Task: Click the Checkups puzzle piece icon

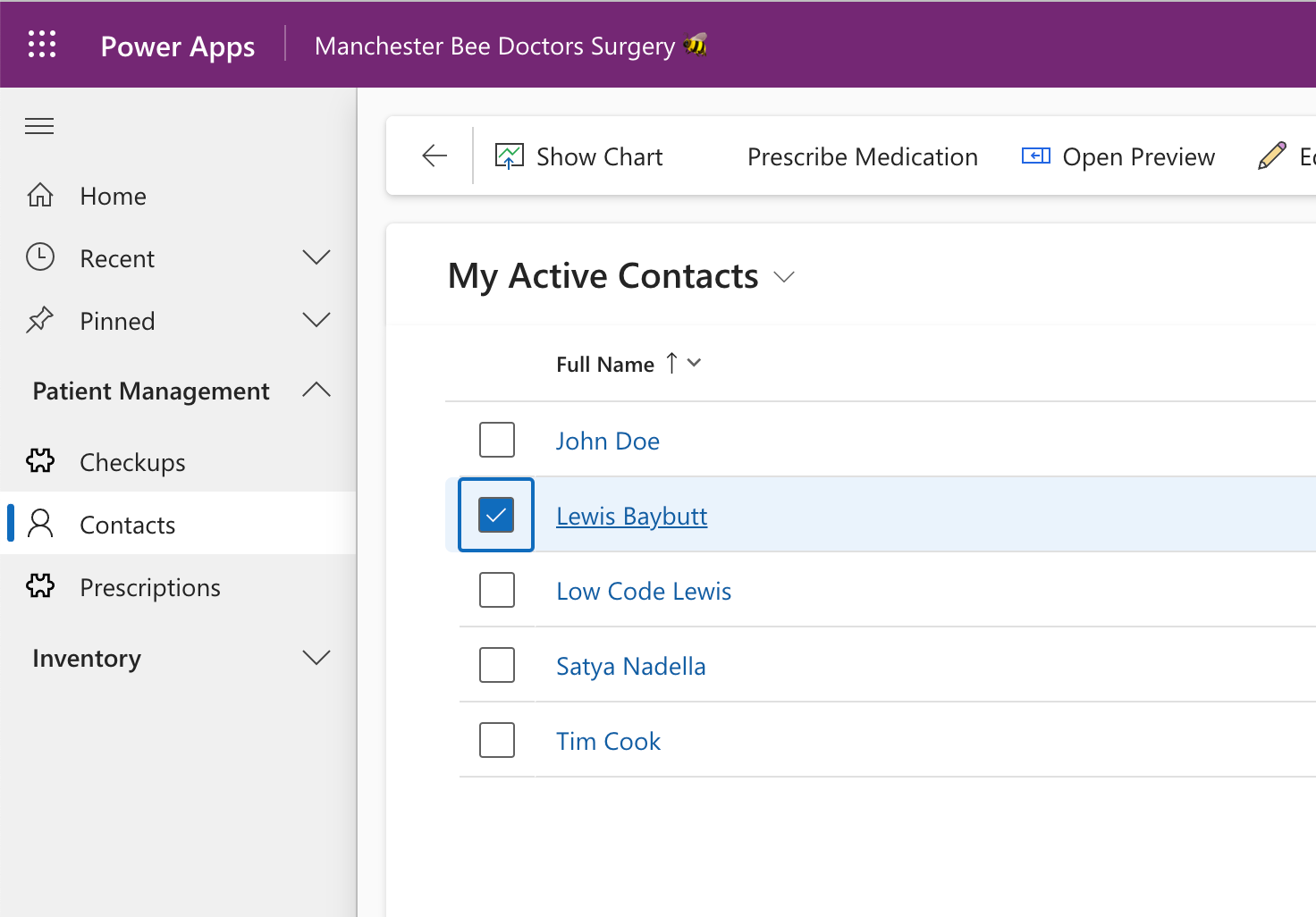Action: pos(40,461)
